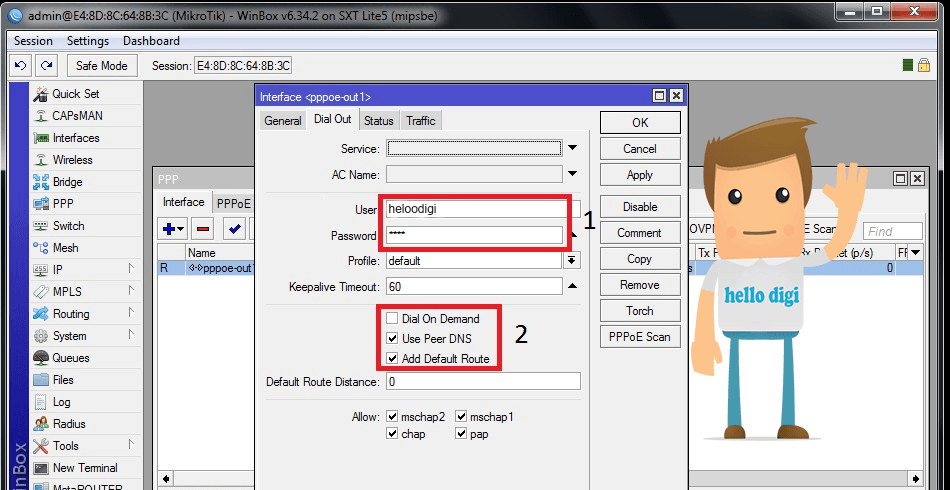This screenshot has width=950, height=490.
Task: Click the Redo arrow toolbar button
Action: pyautogui.click(x=46, y=65)
